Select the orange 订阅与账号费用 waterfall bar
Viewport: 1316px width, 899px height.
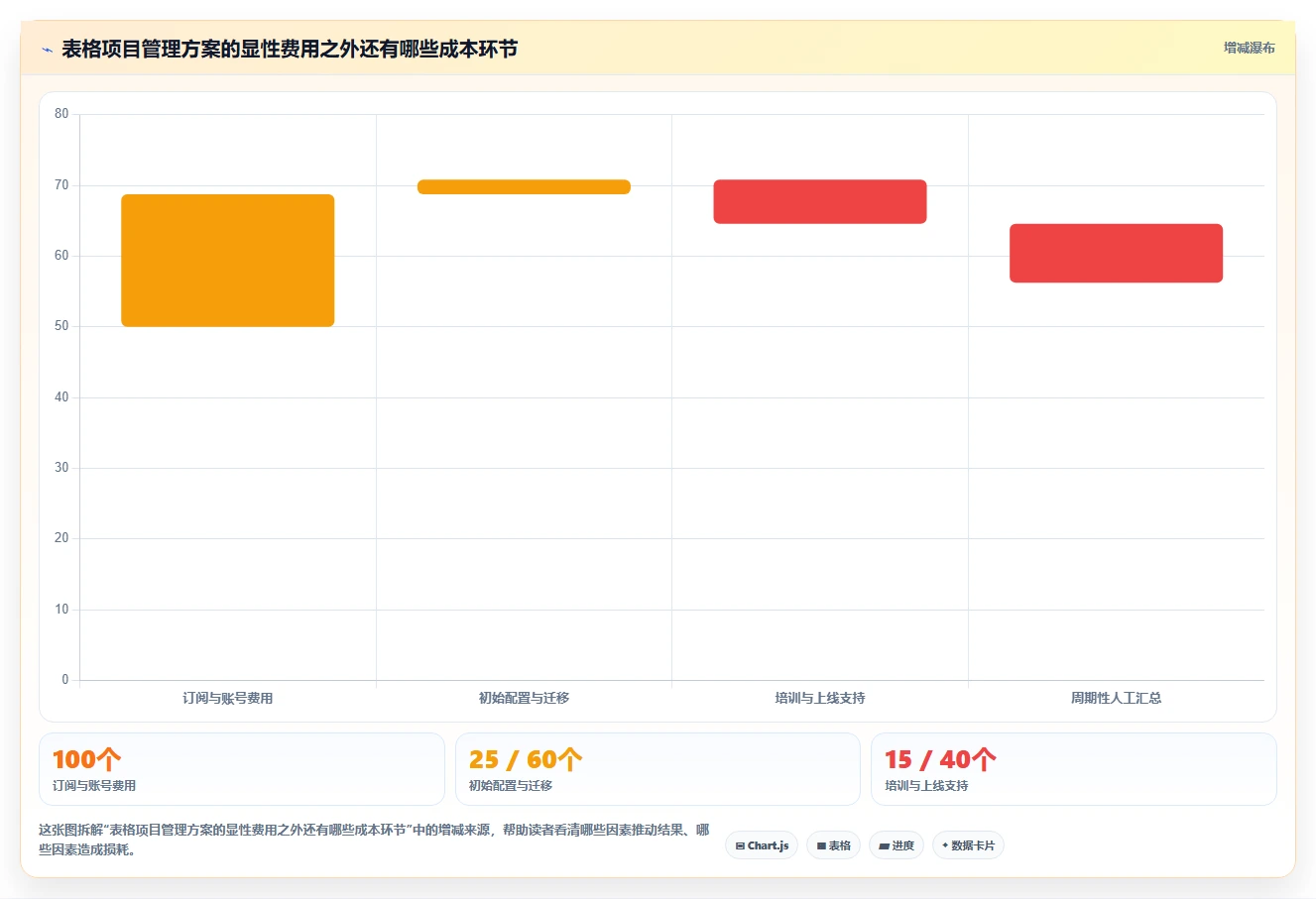click(x=228, y=261)
